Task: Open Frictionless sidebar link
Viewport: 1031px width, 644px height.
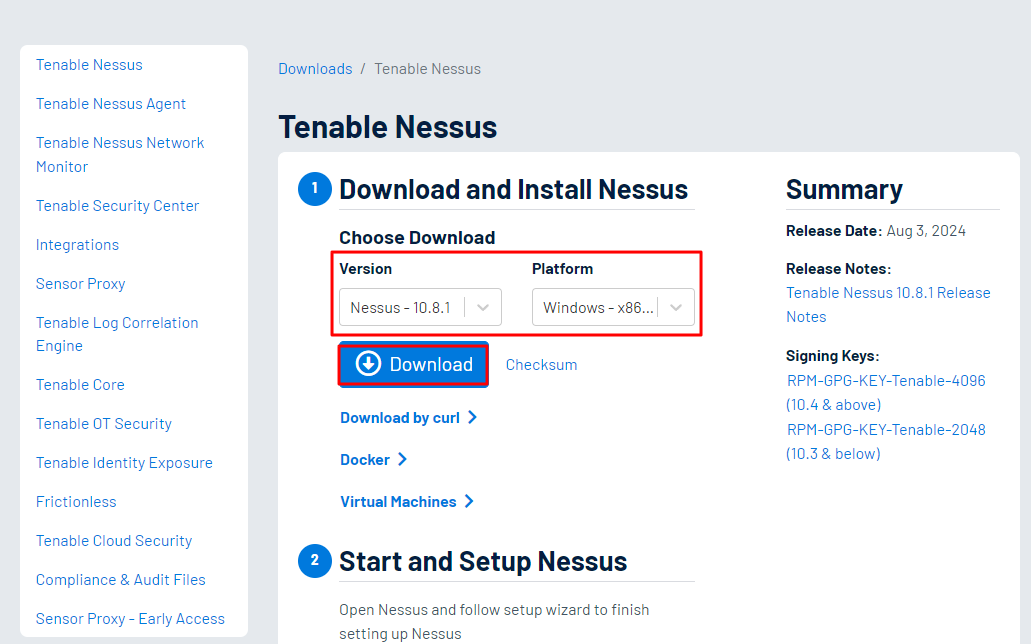Action: (76, 502)
